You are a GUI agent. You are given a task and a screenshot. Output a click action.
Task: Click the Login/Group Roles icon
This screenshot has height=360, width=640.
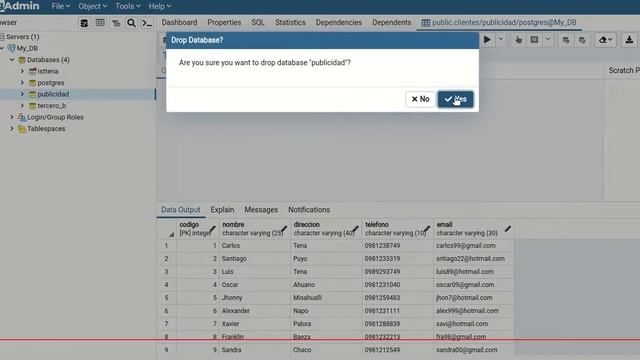(x=22, y=118)
